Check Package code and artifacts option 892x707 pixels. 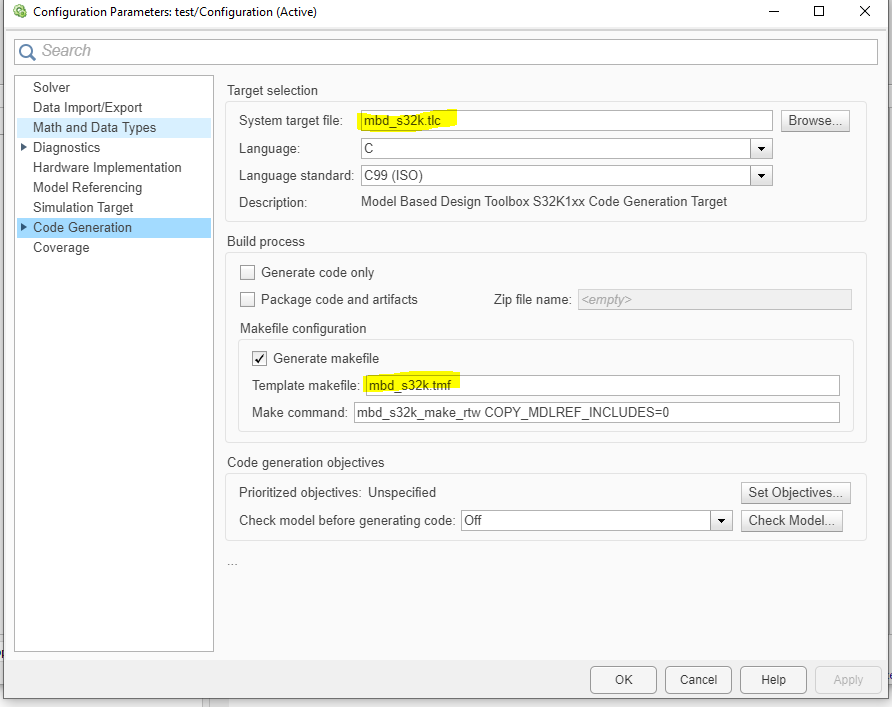click(248, 299)
